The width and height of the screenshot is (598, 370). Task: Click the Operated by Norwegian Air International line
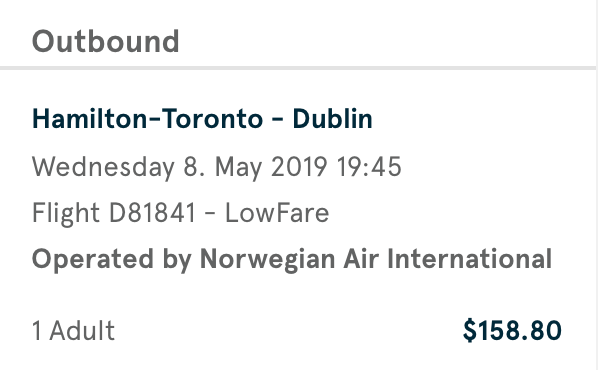coord(292,260)
